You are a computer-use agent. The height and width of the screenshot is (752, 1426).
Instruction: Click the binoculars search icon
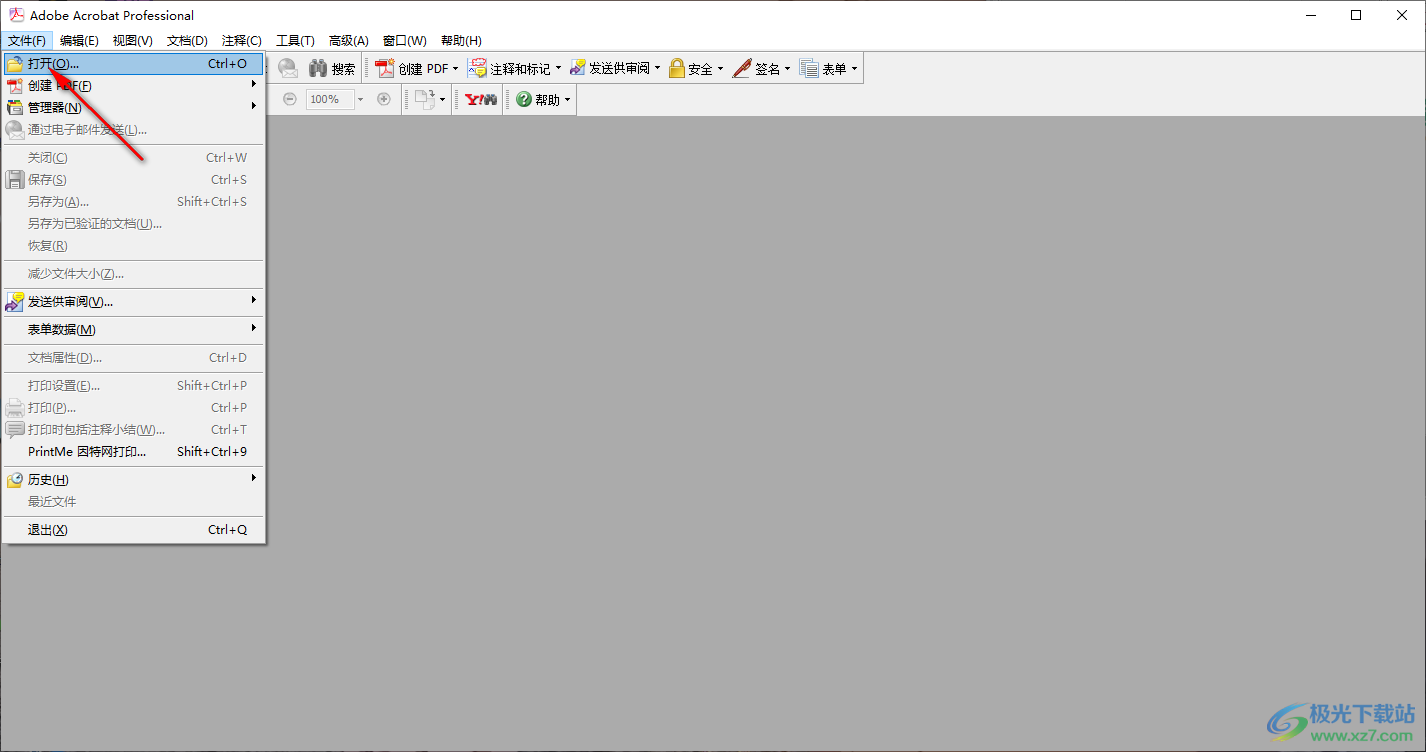pos(318,69)
